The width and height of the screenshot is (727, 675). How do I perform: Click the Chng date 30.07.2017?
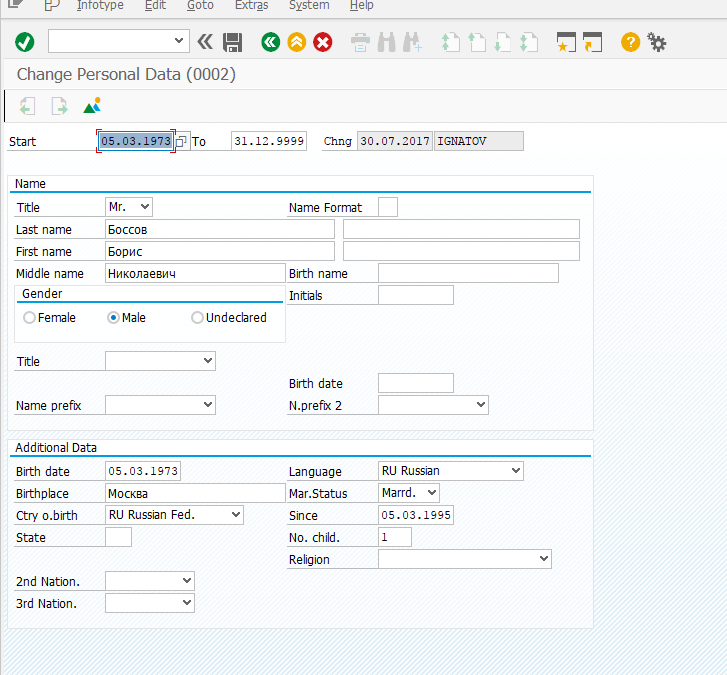click(395, 141)
